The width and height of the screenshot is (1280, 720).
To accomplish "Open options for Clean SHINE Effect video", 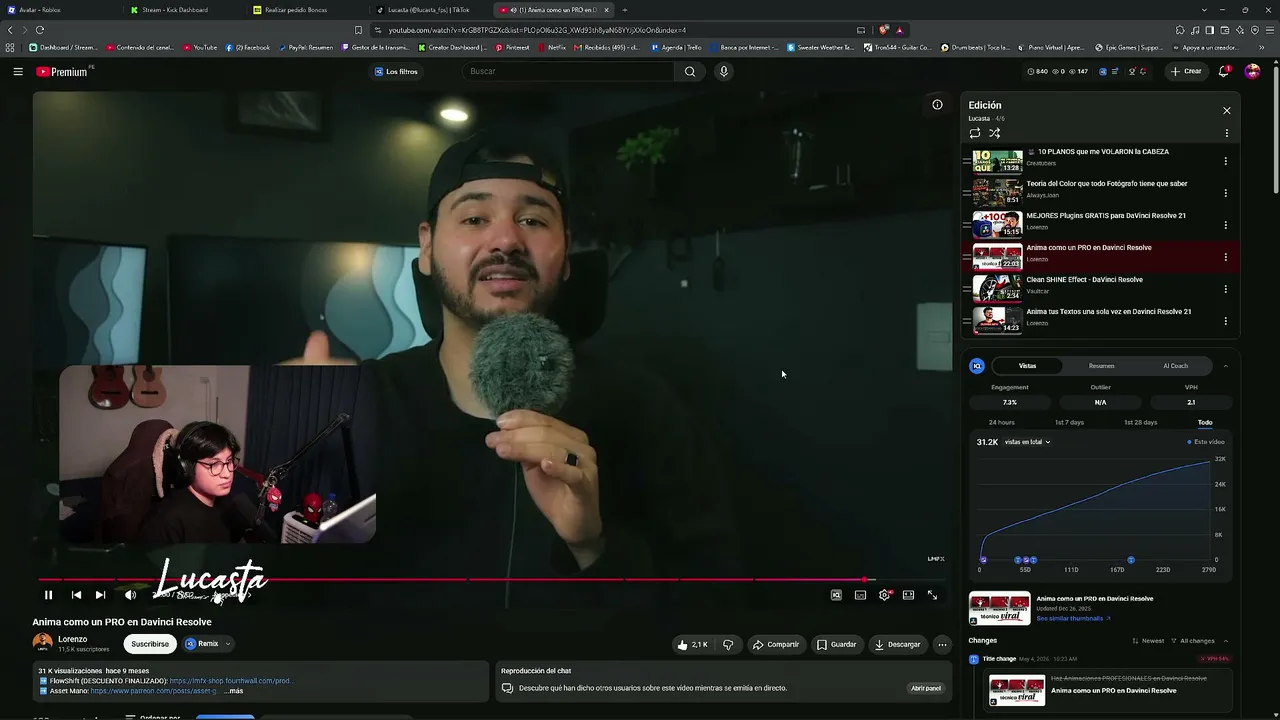I will [1225, 289].
